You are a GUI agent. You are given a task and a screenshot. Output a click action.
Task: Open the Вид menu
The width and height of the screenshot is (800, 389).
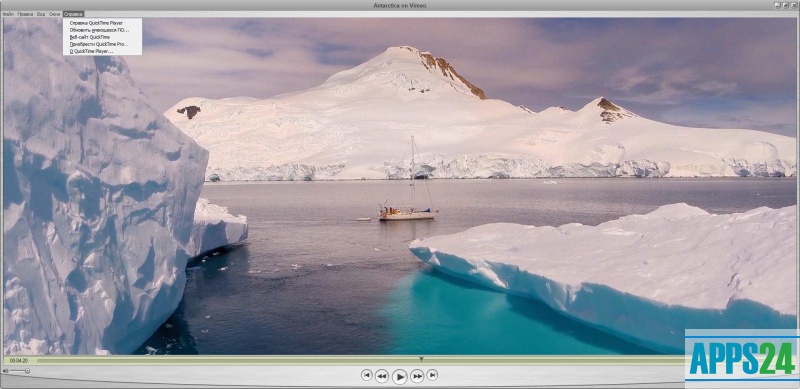(41, 14)
